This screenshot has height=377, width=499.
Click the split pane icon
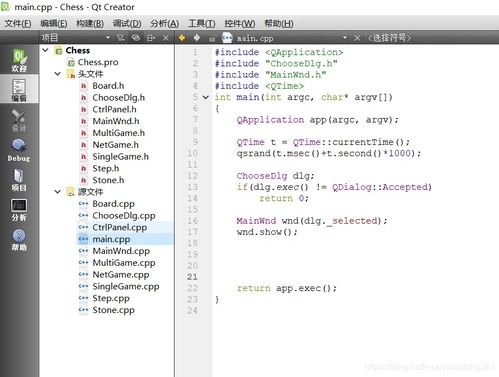pos(151,38)
